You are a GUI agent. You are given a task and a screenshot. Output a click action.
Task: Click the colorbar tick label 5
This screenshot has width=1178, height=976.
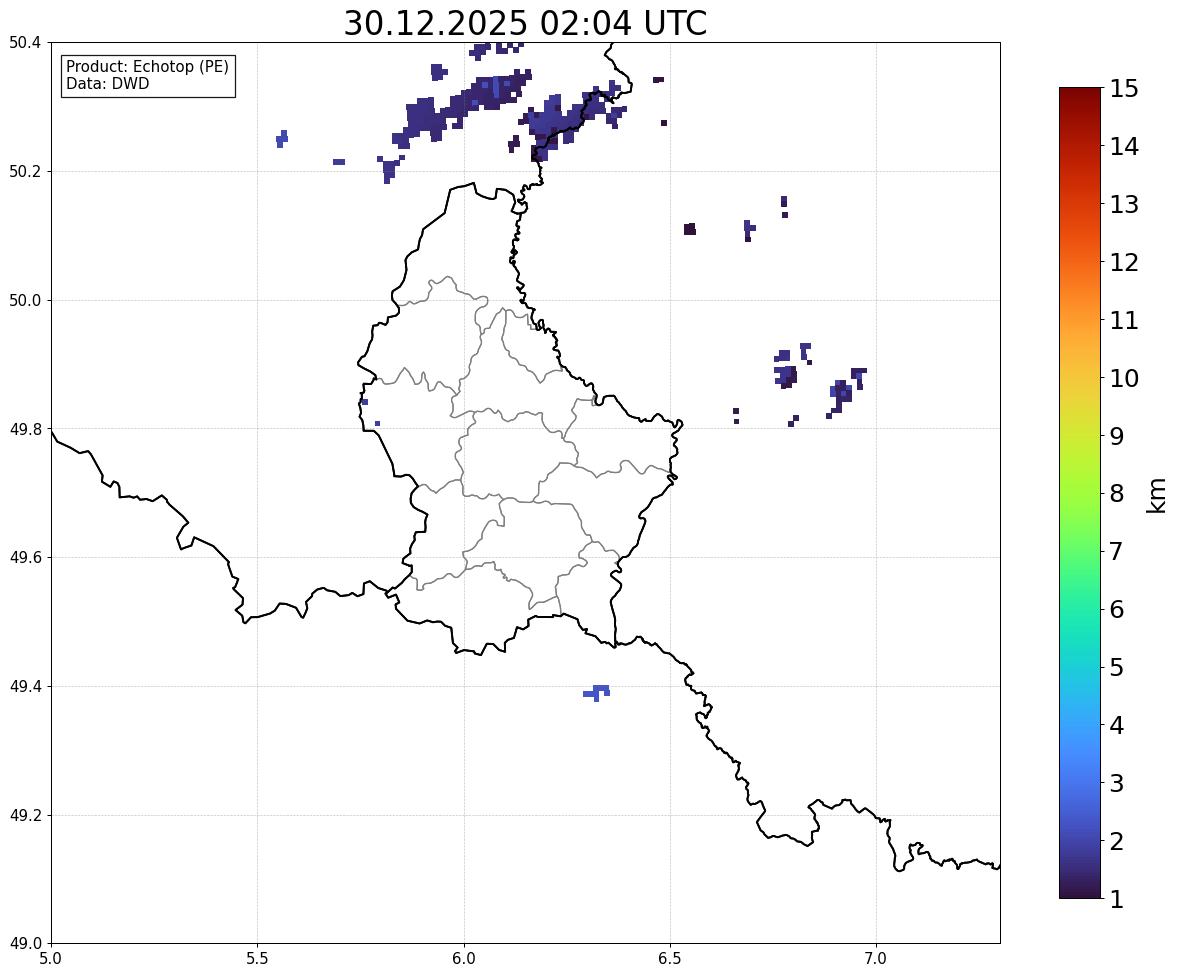point(1117,667)
